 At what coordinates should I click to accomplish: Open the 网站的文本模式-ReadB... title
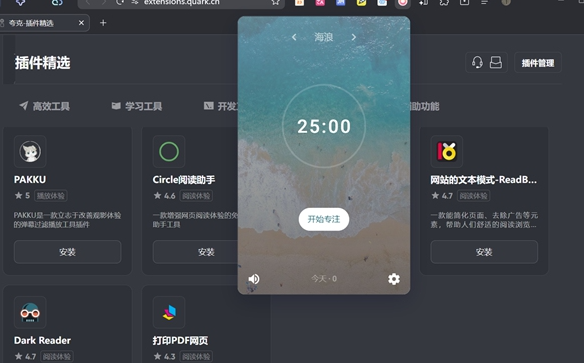tap(483, 180)
